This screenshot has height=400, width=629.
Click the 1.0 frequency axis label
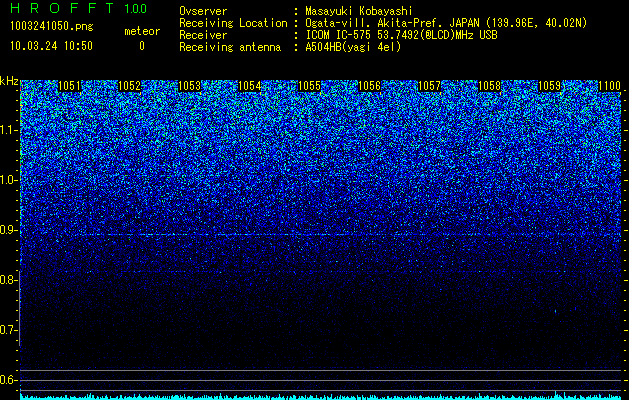9,180
